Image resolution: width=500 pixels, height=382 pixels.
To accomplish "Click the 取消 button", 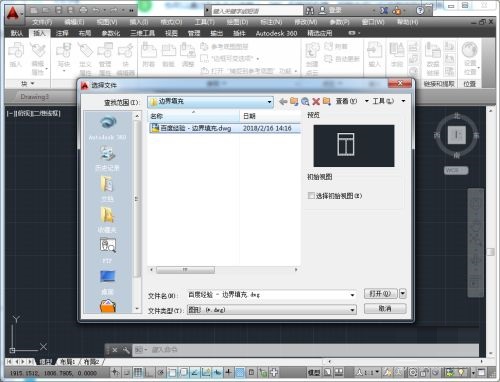I will tap(385, 309).
